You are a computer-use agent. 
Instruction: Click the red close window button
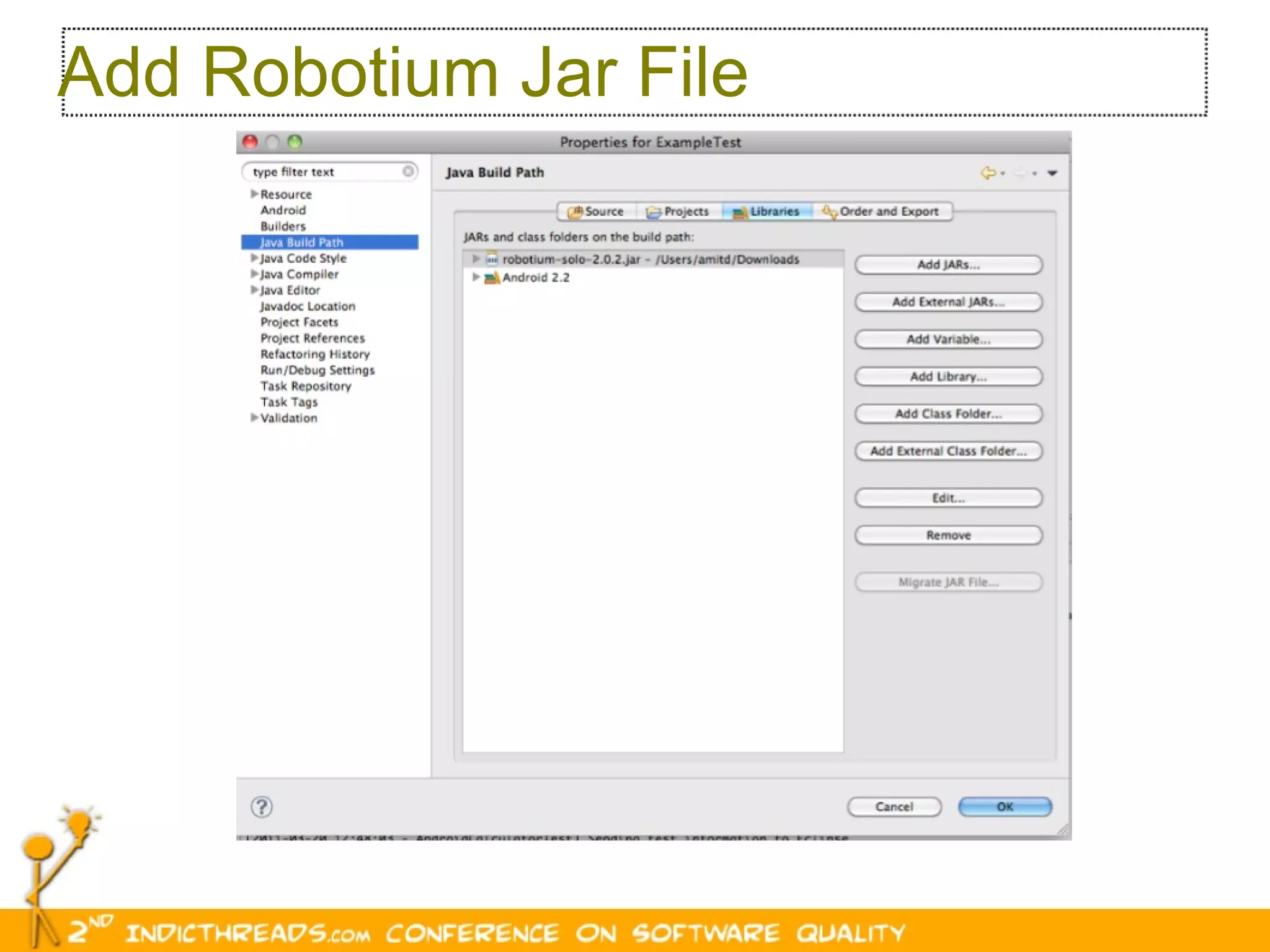tap(251, 143)
